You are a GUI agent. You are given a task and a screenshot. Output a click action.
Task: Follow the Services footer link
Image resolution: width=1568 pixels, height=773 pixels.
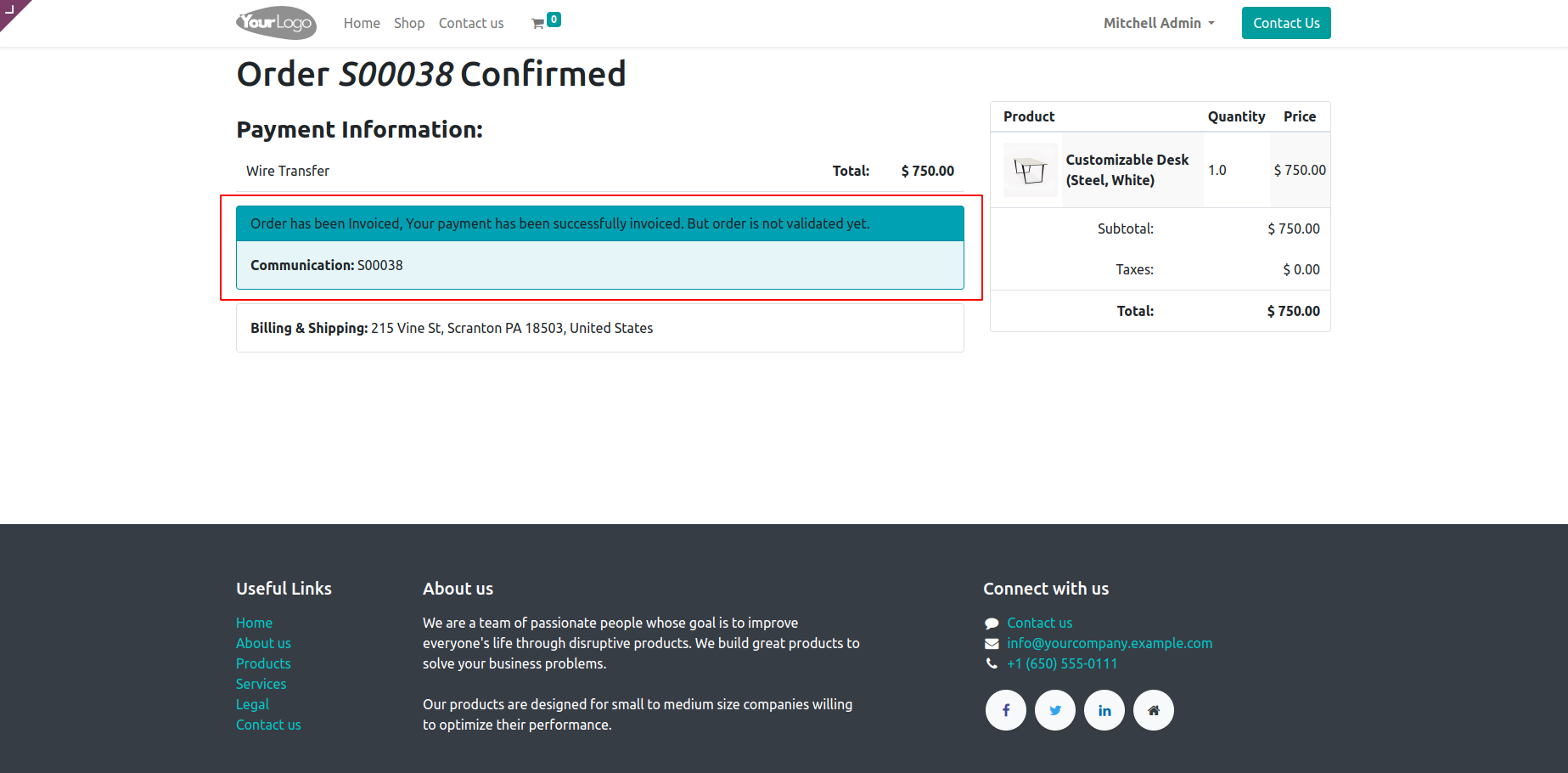coord(261,684)
